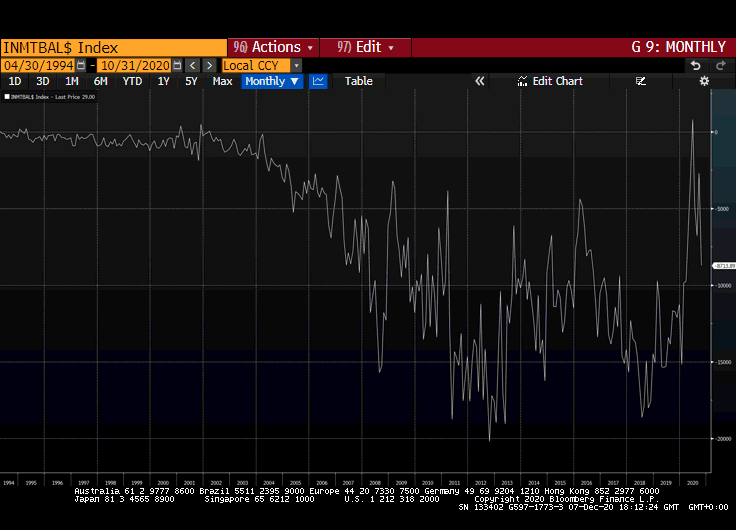Select the YTD range option
This screenshot has height=530, width=736.
(x=132, y=81)
